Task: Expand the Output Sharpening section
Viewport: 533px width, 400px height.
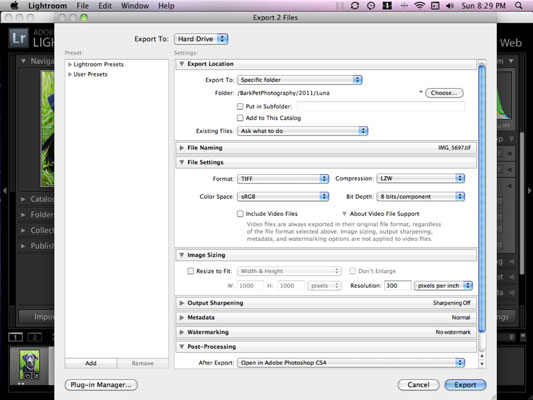Action: (x=182, y=303)
